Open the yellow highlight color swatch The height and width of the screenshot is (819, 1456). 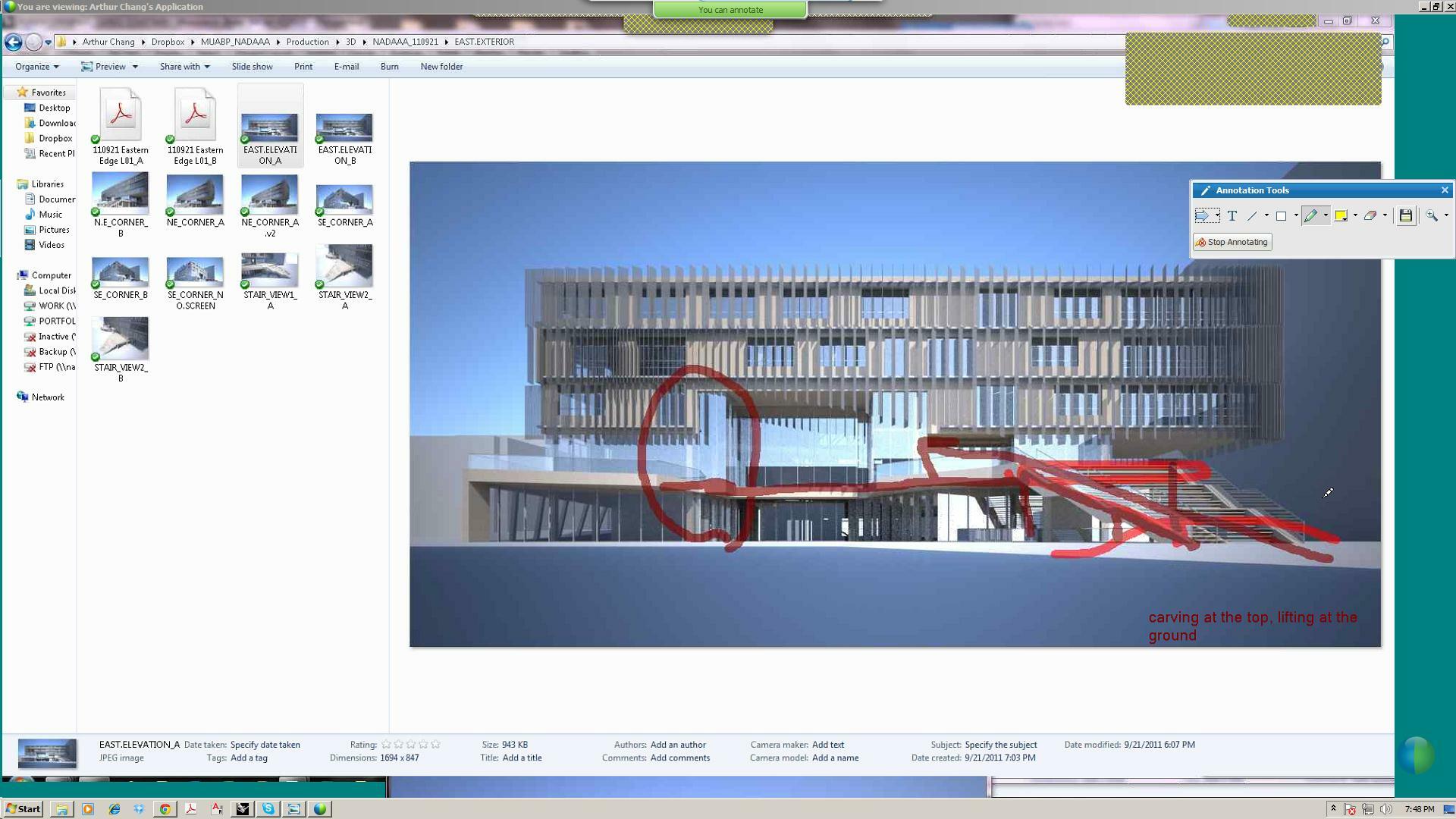(1341, 216)
